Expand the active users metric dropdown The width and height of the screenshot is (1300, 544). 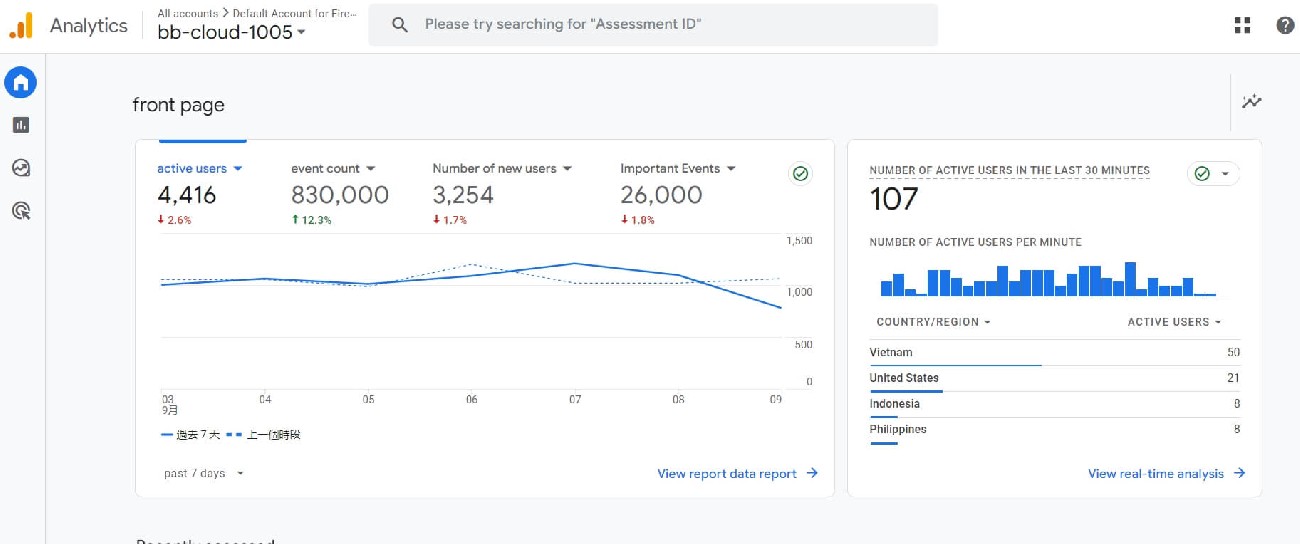pyautogui.click(x=238, y=169)
